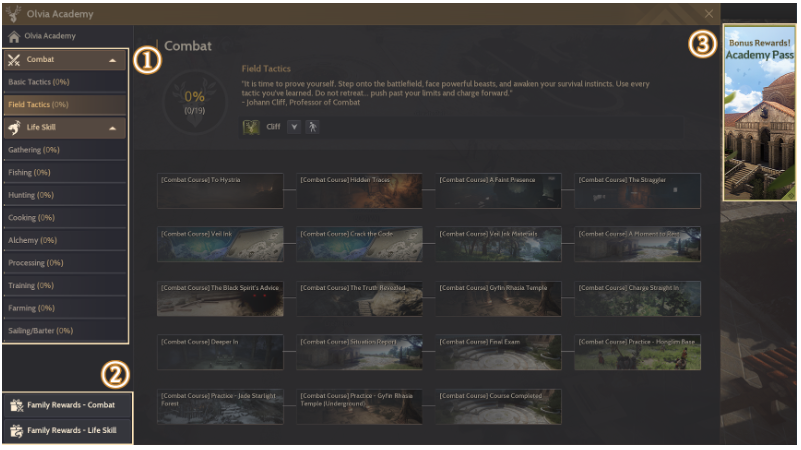
Task: Click the Family Rewards - Combat gift icon
Action: click(16, 406)
